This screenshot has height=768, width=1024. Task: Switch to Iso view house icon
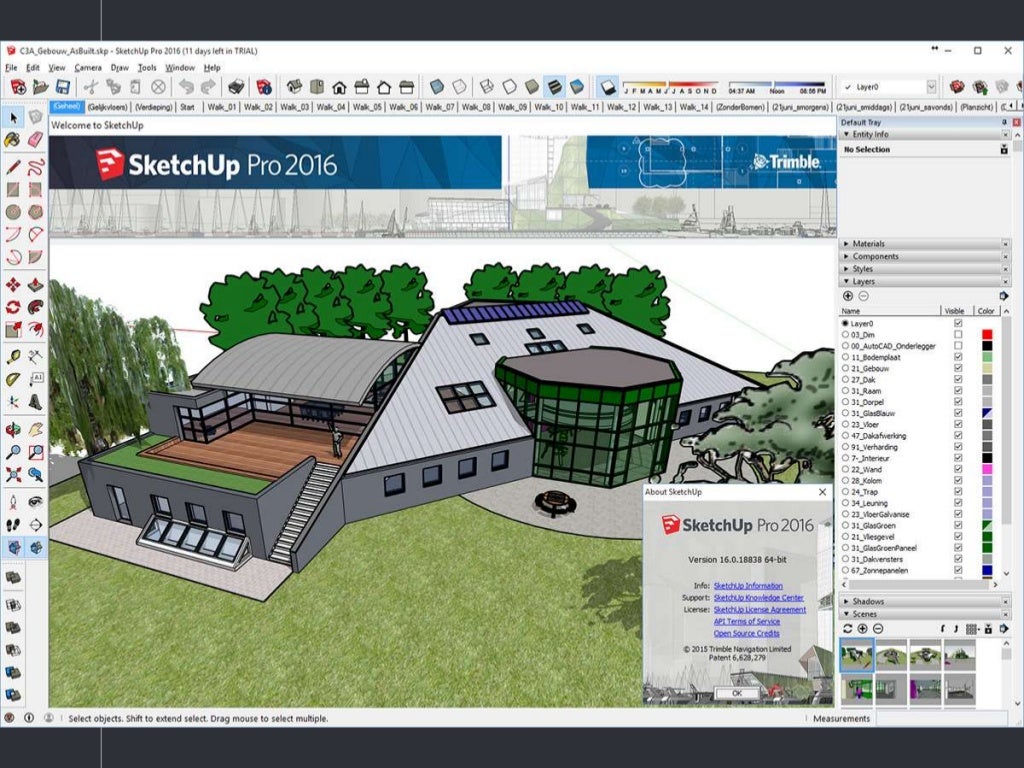tap(295, 87)
